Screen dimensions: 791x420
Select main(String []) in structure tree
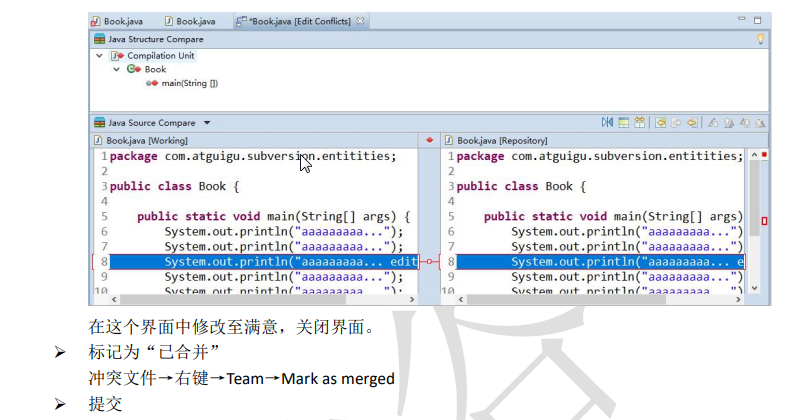(190, 83)
